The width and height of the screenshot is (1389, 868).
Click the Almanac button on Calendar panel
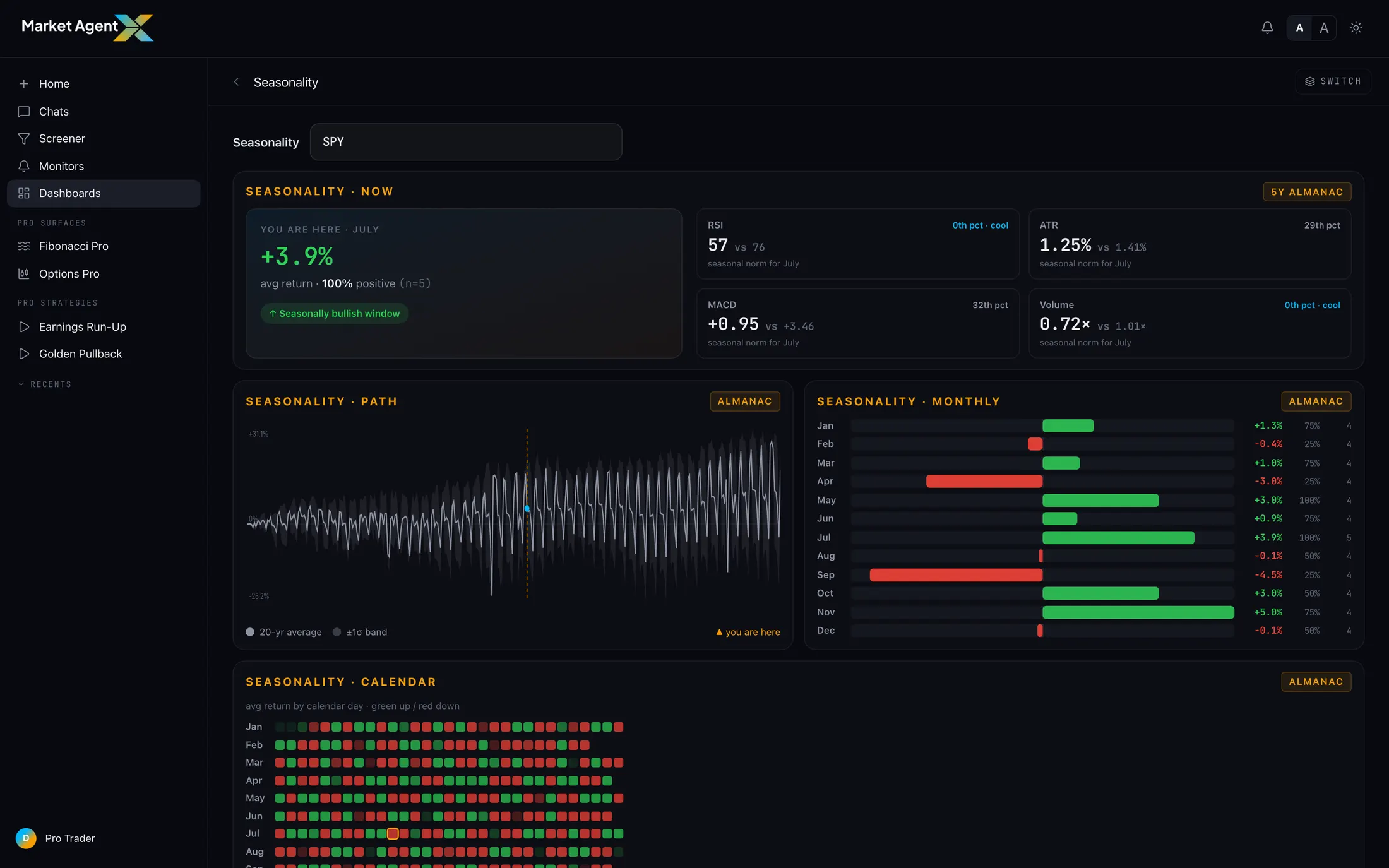[1316, 682]
